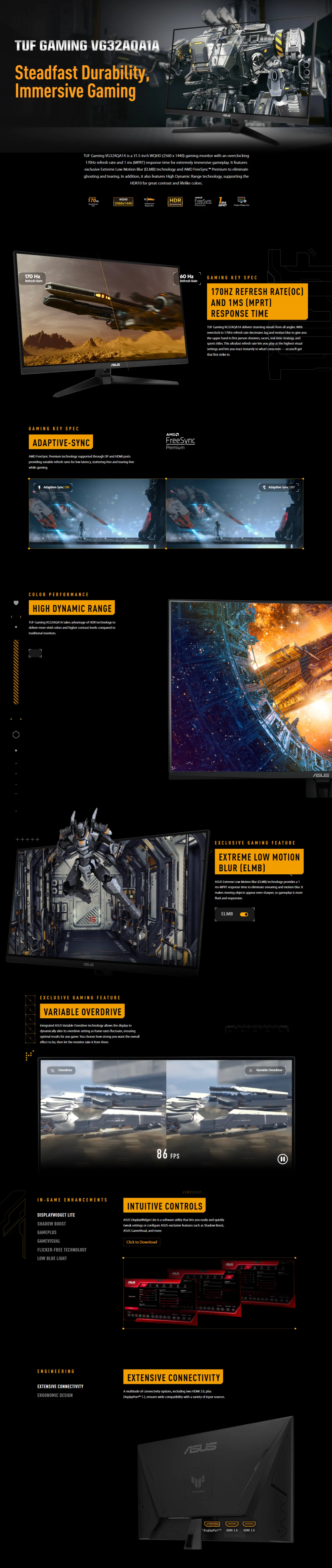
Task: Click the 1ms MPRT feature icon
Action: tap(223, 202)
